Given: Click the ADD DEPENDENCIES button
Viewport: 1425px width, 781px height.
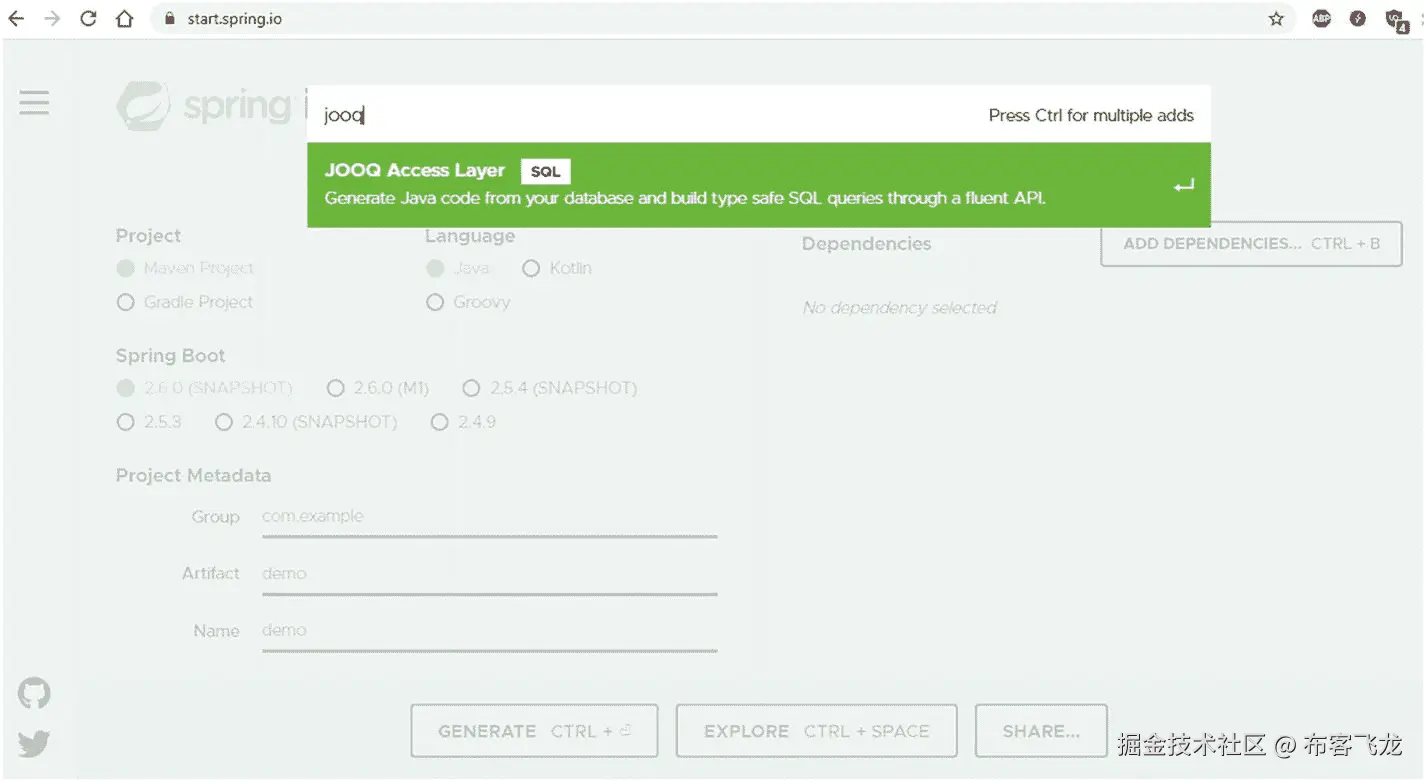Looking at the screenshot, I should pyautogui.click(x=1251, y=244).
